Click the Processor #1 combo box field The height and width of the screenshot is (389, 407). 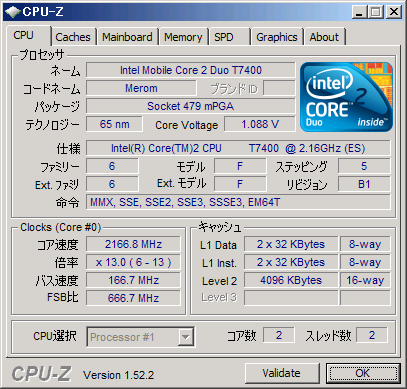[x=140, y=337]
